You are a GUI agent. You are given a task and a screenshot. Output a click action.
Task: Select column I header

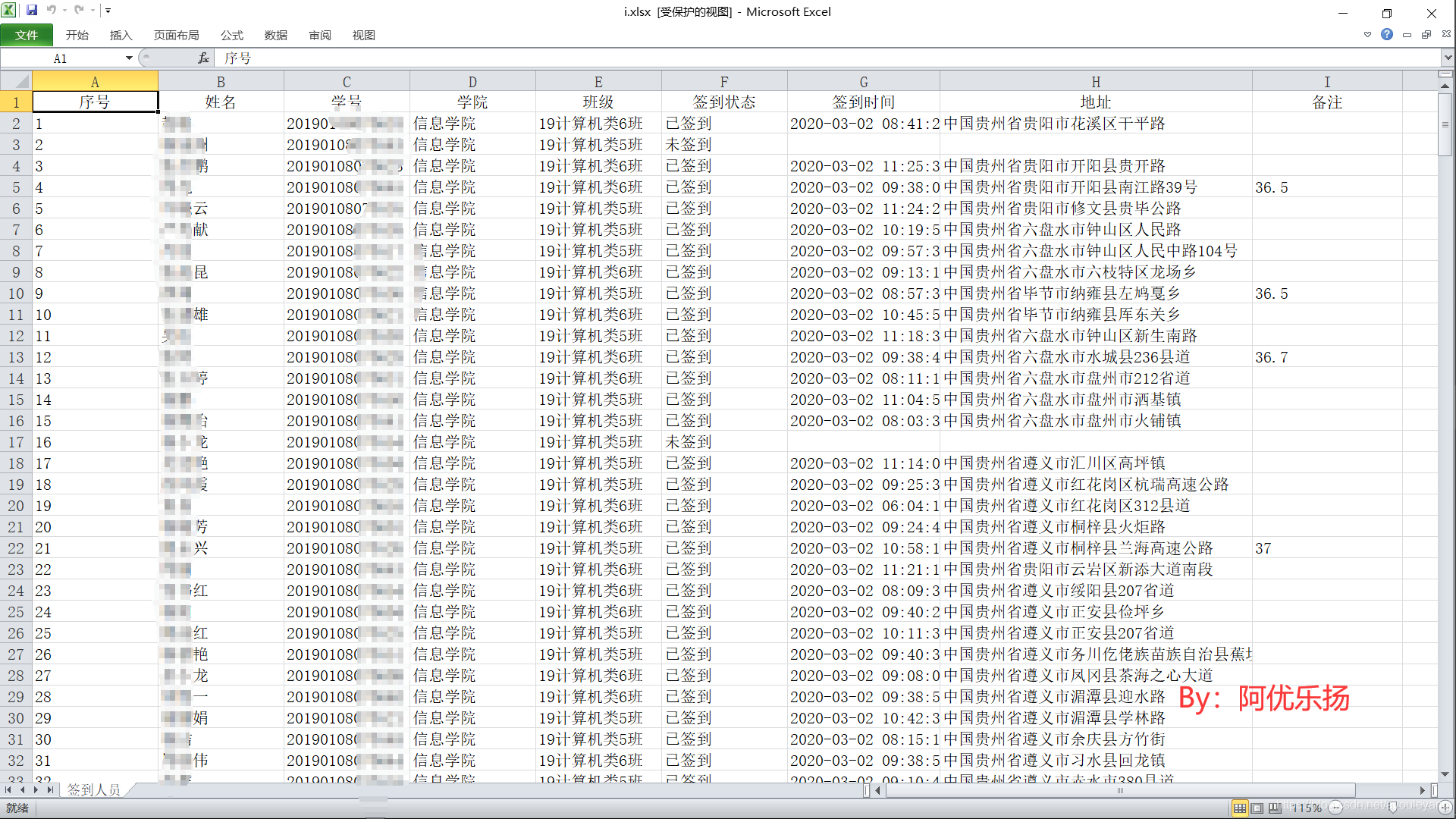pos(1327,81)
